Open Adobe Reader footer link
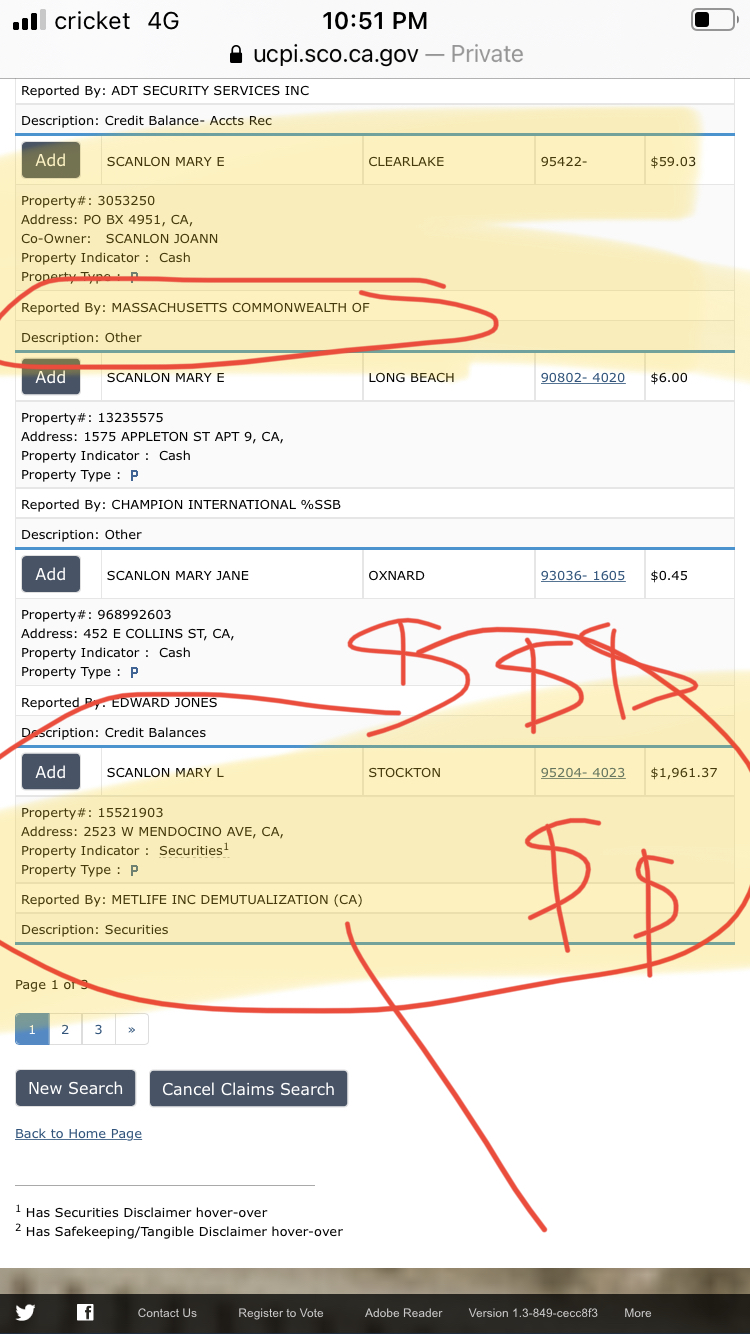 [x=404, y=1313]
